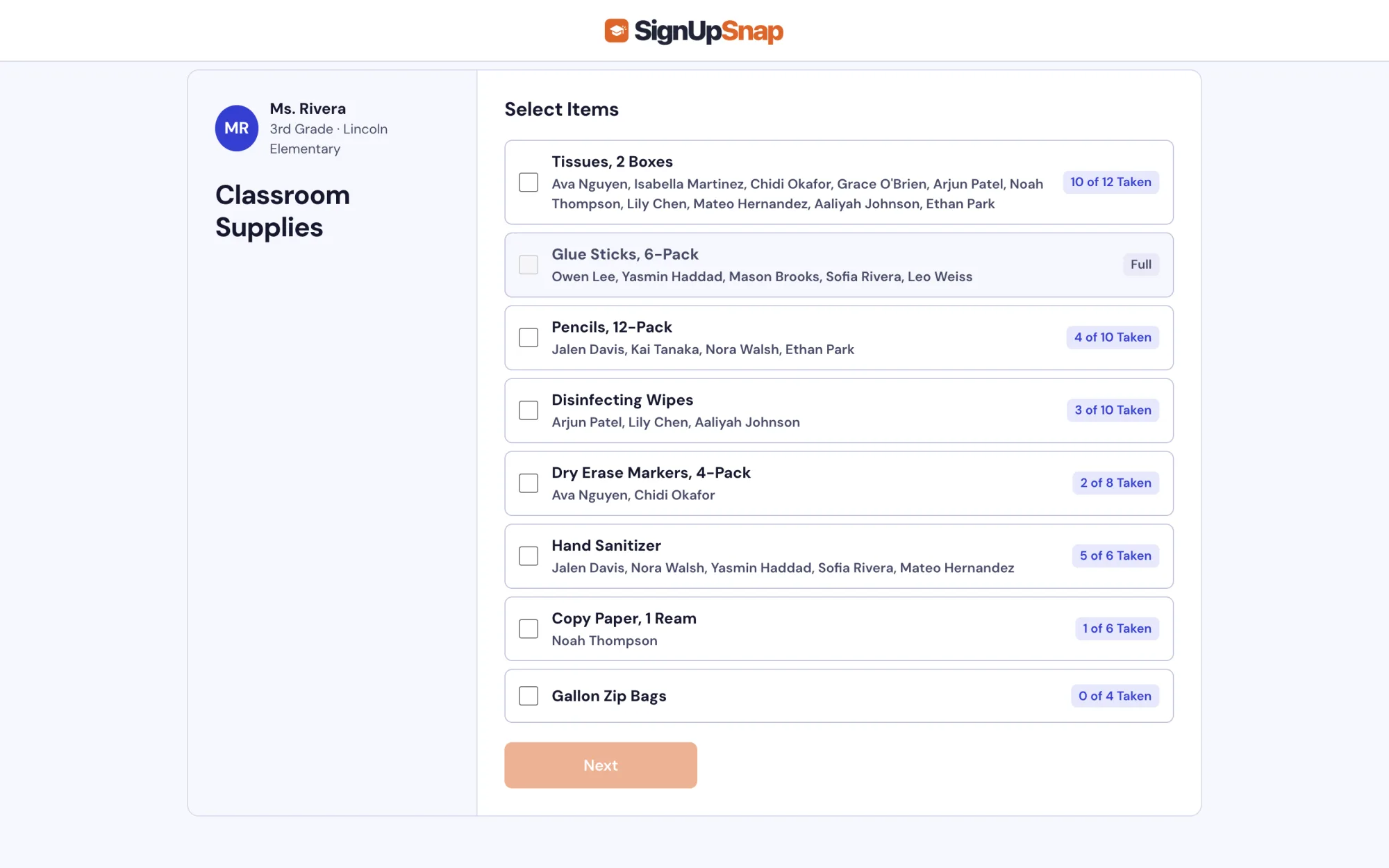Click Hand Sanitizer names ending 'Mateo Hernandez'

[783, 568]
